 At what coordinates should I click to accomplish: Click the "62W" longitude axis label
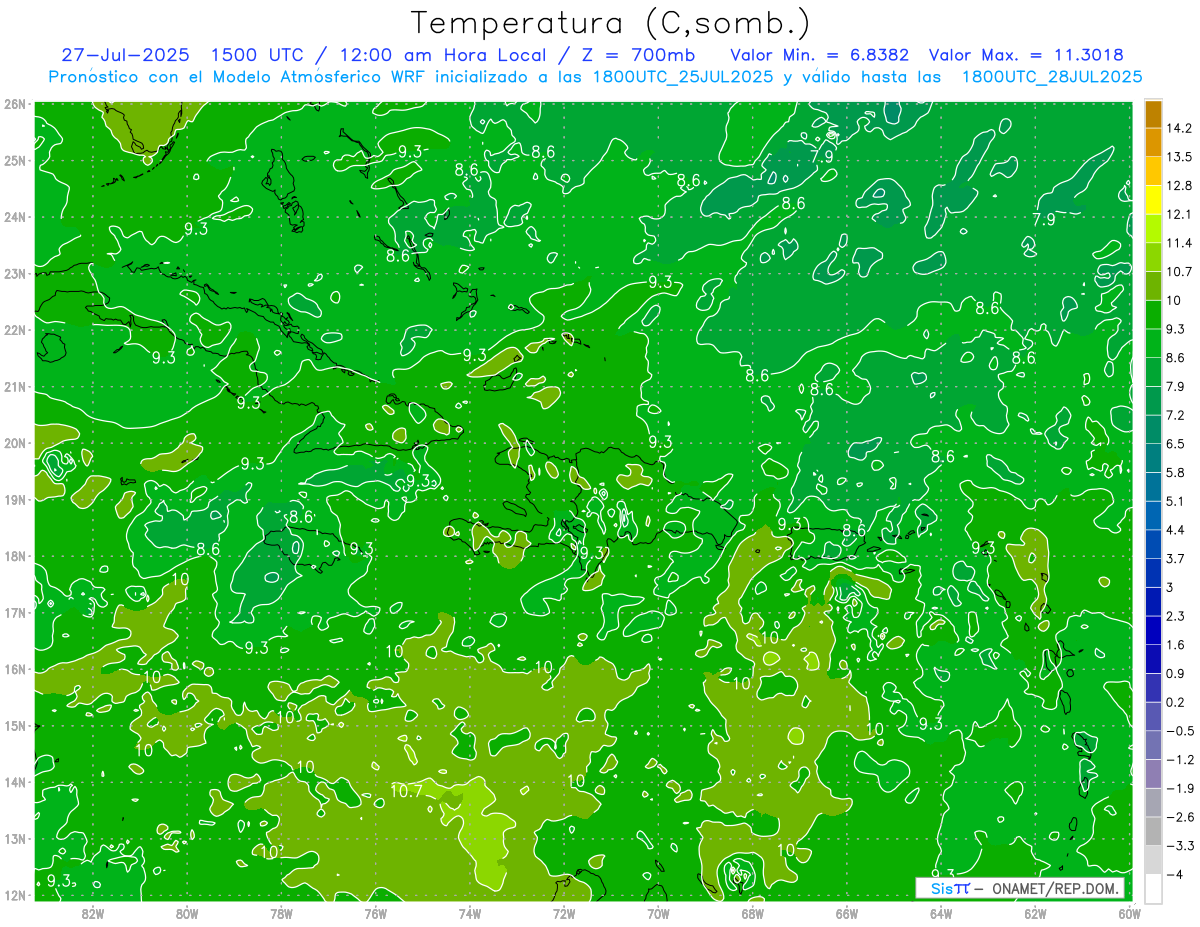(x=1035, y=914)
